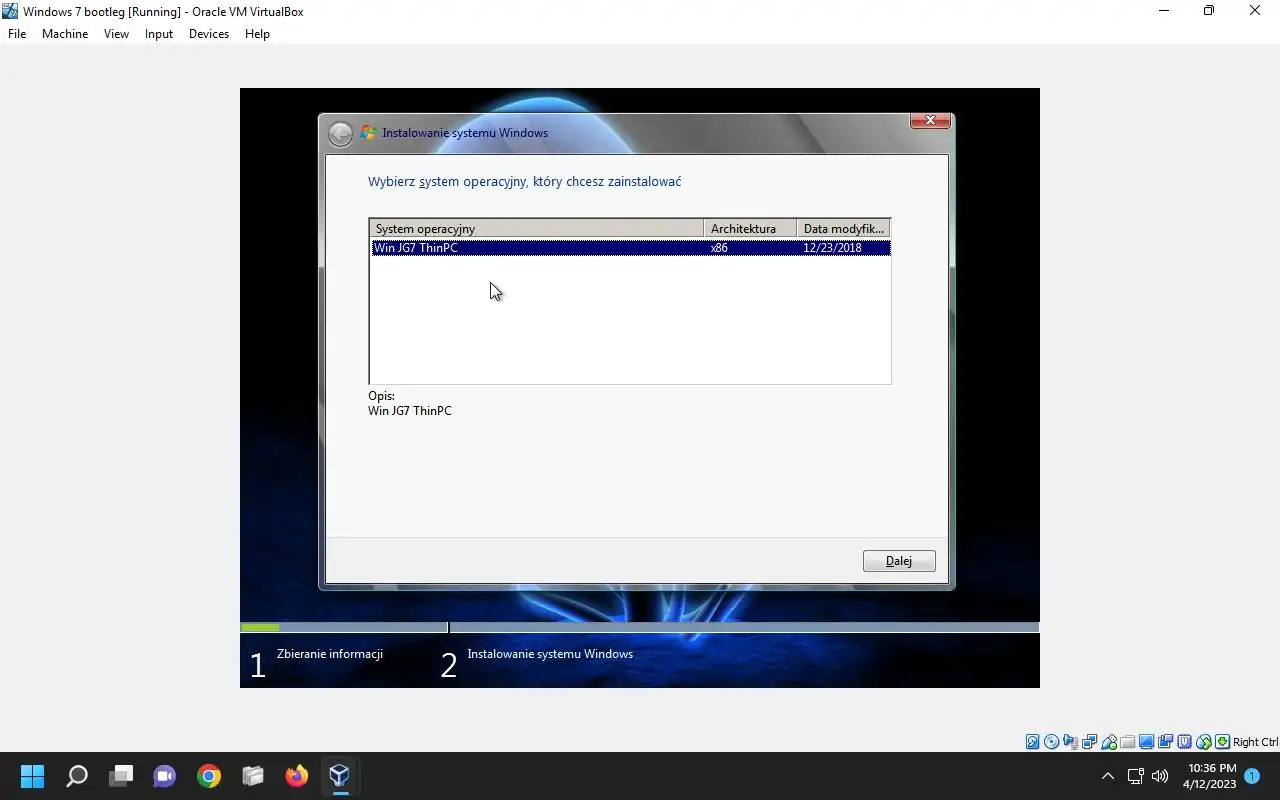
Task: Click the network indicator in VirtualBox status bar
Action: (1089, 742)
